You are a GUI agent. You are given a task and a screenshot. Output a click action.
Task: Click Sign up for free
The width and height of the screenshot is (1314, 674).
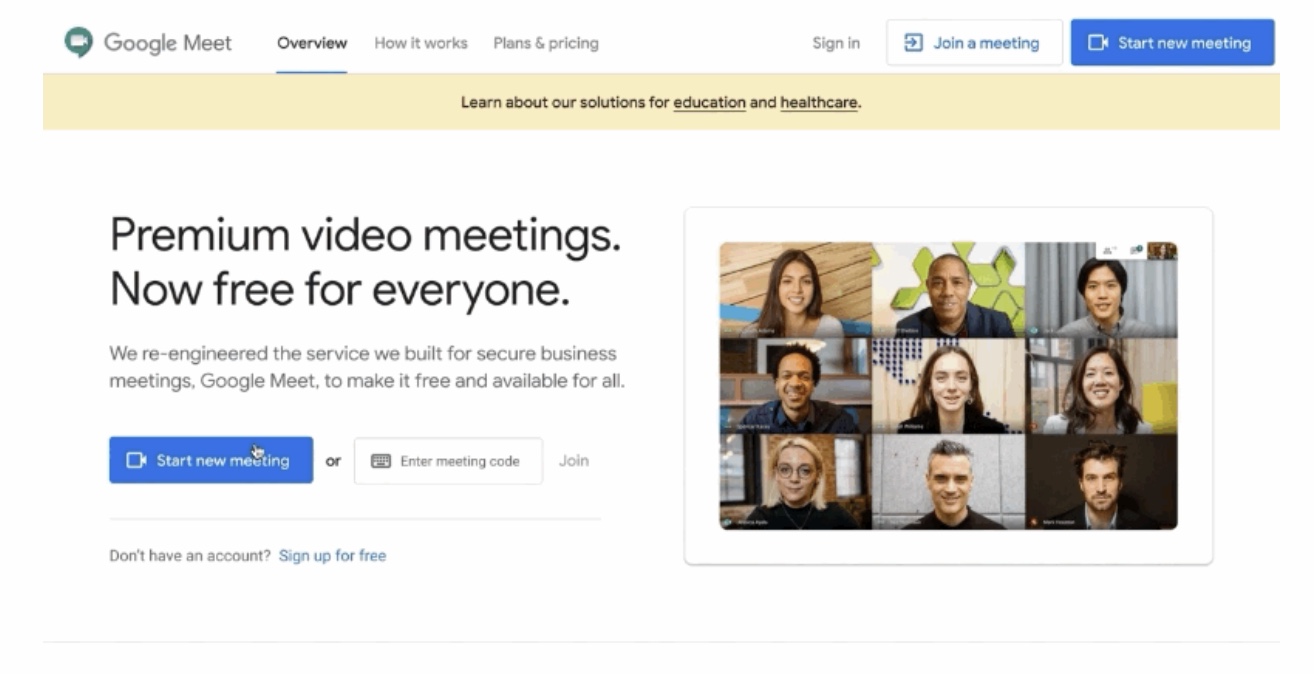332,556
